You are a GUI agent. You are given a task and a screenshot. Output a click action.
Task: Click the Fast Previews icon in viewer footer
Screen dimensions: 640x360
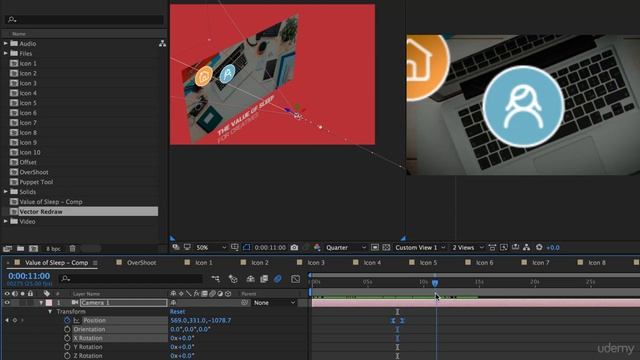tap(504, 247)
